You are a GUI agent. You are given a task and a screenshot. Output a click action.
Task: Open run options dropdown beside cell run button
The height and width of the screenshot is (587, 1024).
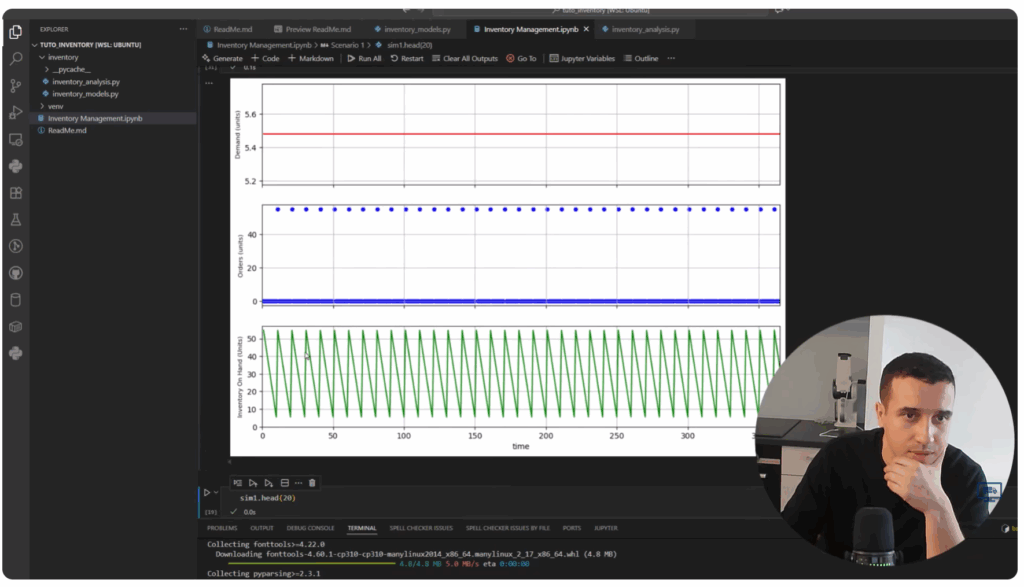pos(218,492)
